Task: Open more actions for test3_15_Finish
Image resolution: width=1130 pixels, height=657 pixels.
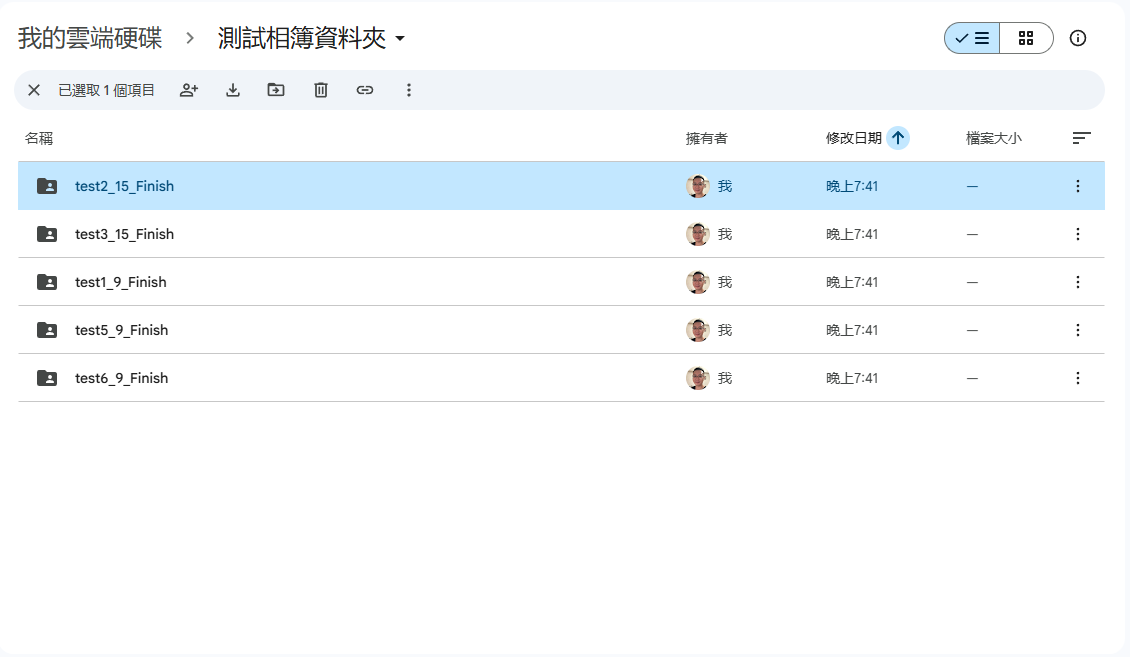Action: pos(1078,234)
